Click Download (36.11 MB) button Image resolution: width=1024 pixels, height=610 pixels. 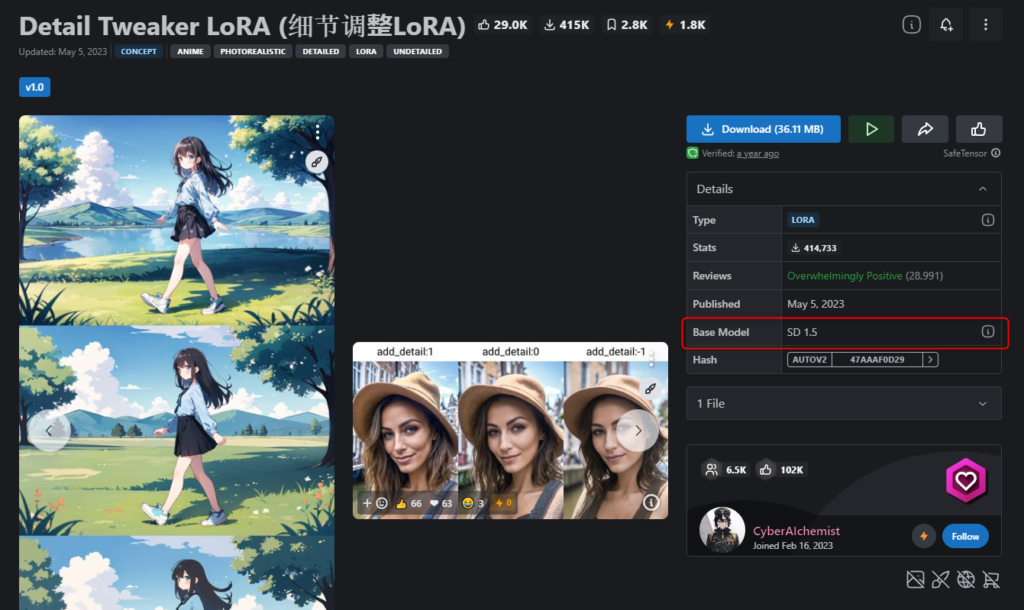pos(763,129)
